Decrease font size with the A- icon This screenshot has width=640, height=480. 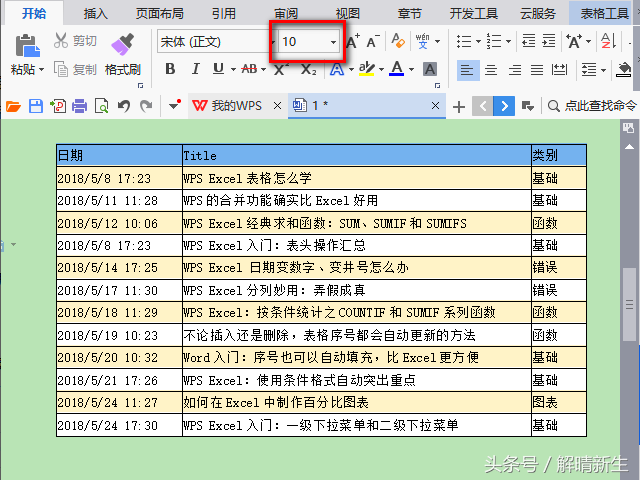(x=373, y=41)
